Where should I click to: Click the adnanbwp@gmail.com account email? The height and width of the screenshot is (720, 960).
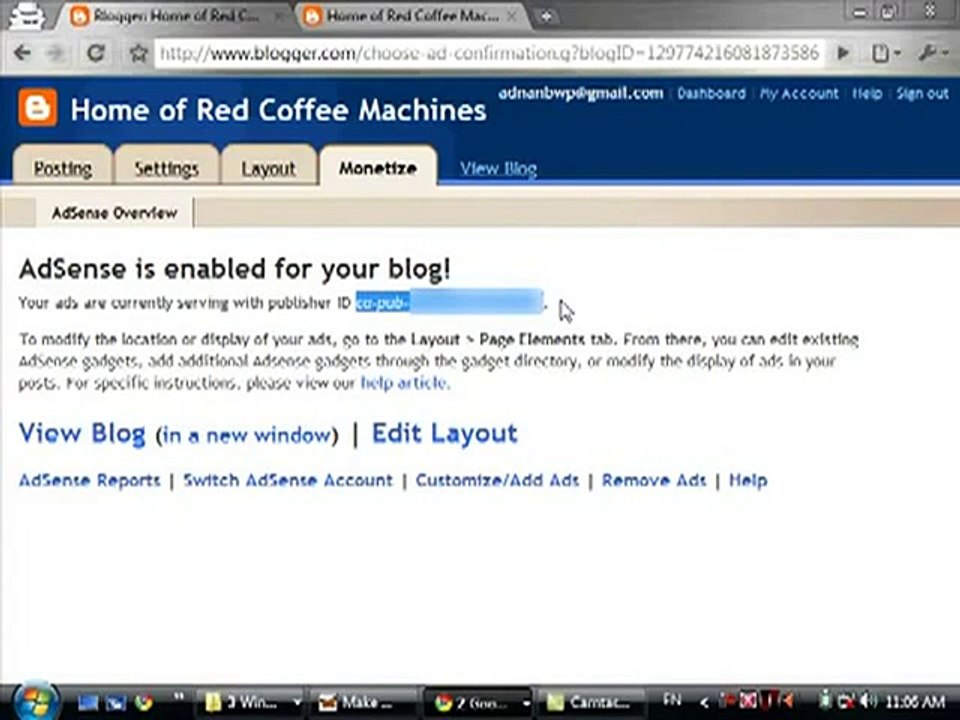tap(580, 93)
